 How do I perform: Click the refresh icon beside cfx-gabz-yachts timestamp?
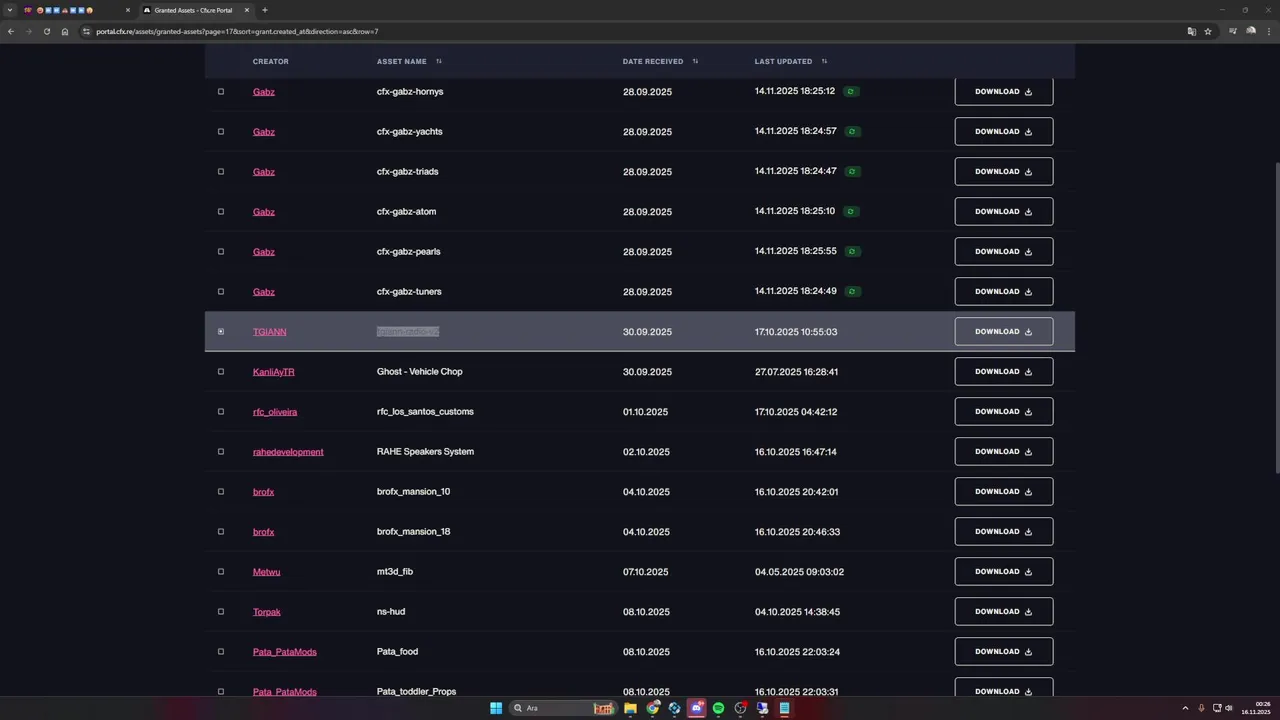click(x=851, y=131)
